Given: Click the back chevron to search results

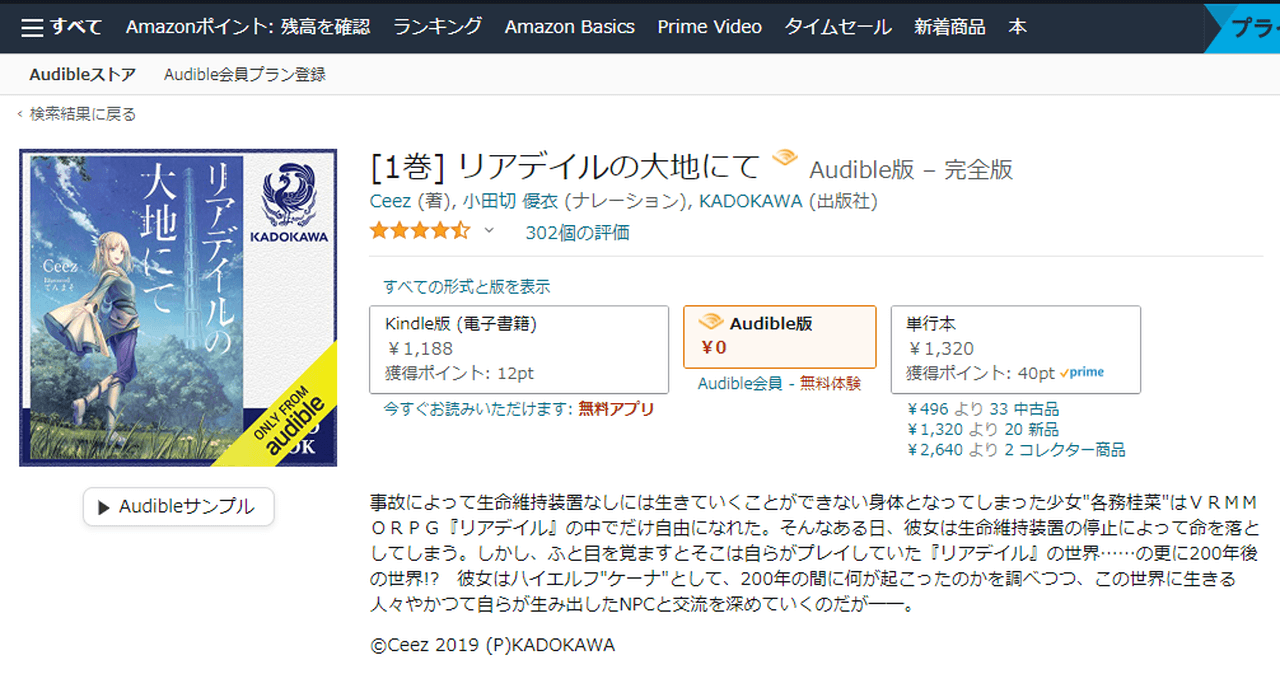Looking at the screenshot, I should point(20,114).
